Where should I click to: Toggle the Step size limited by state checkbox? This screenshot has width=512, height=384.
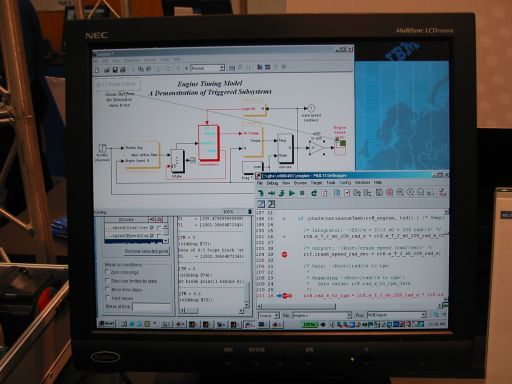point(107,281)
